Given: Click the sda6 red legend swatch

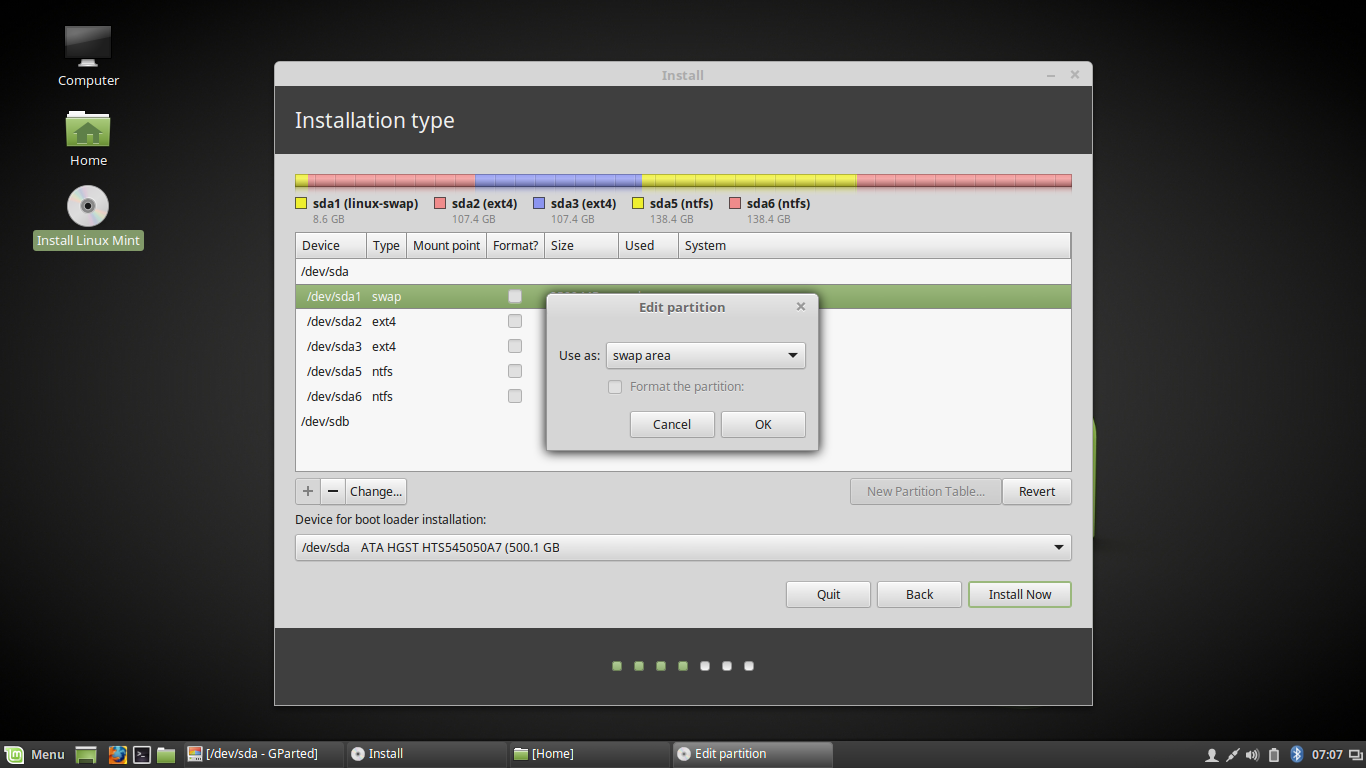Looking at the screenshot, I should point(735,203).
